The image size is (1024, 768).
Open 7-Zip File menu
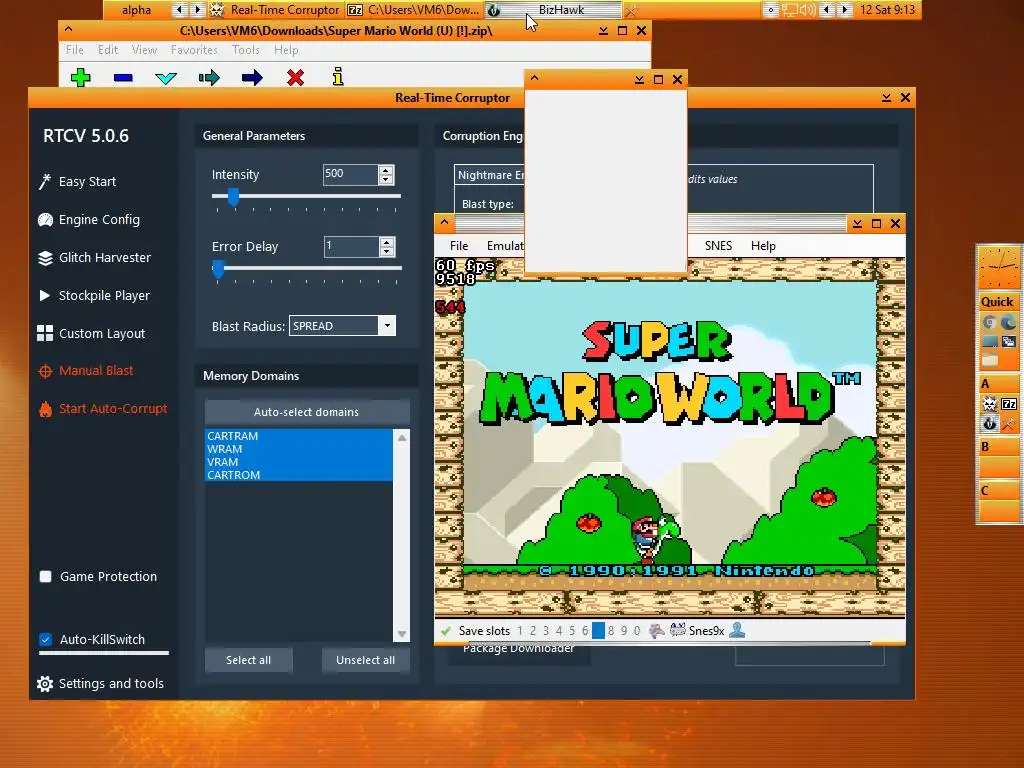74,50
